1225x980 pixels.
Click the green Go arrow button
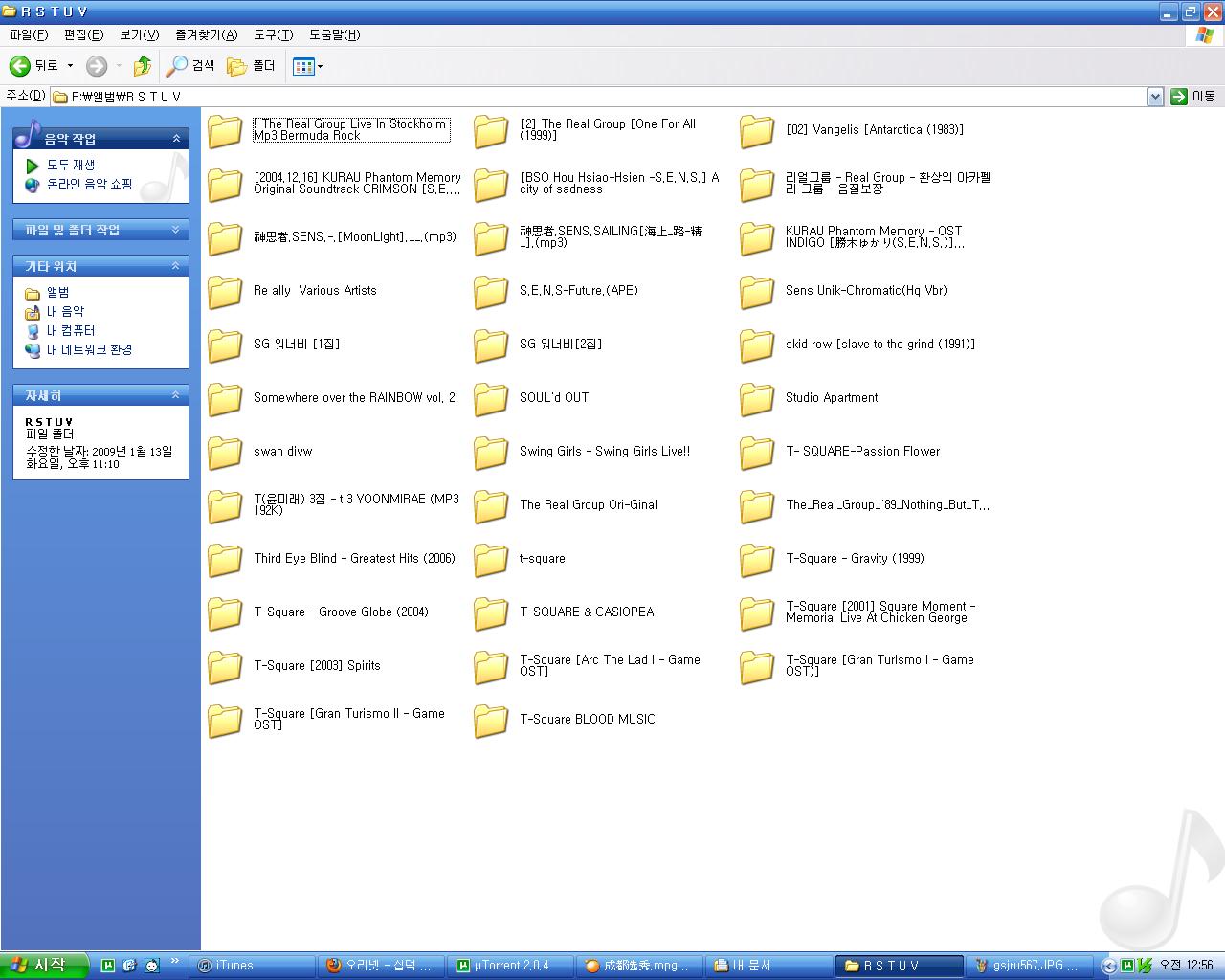(x=1179, y=97)
